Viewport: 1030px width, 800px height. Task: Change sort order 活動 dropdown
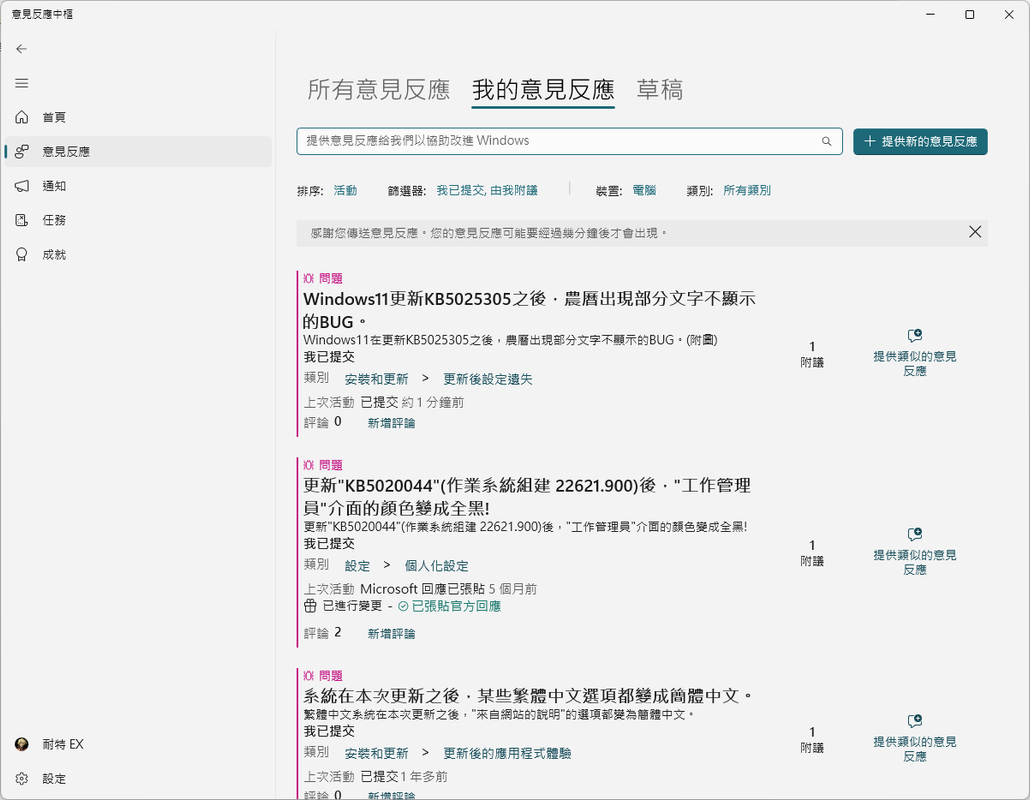(x=345, y=190)
